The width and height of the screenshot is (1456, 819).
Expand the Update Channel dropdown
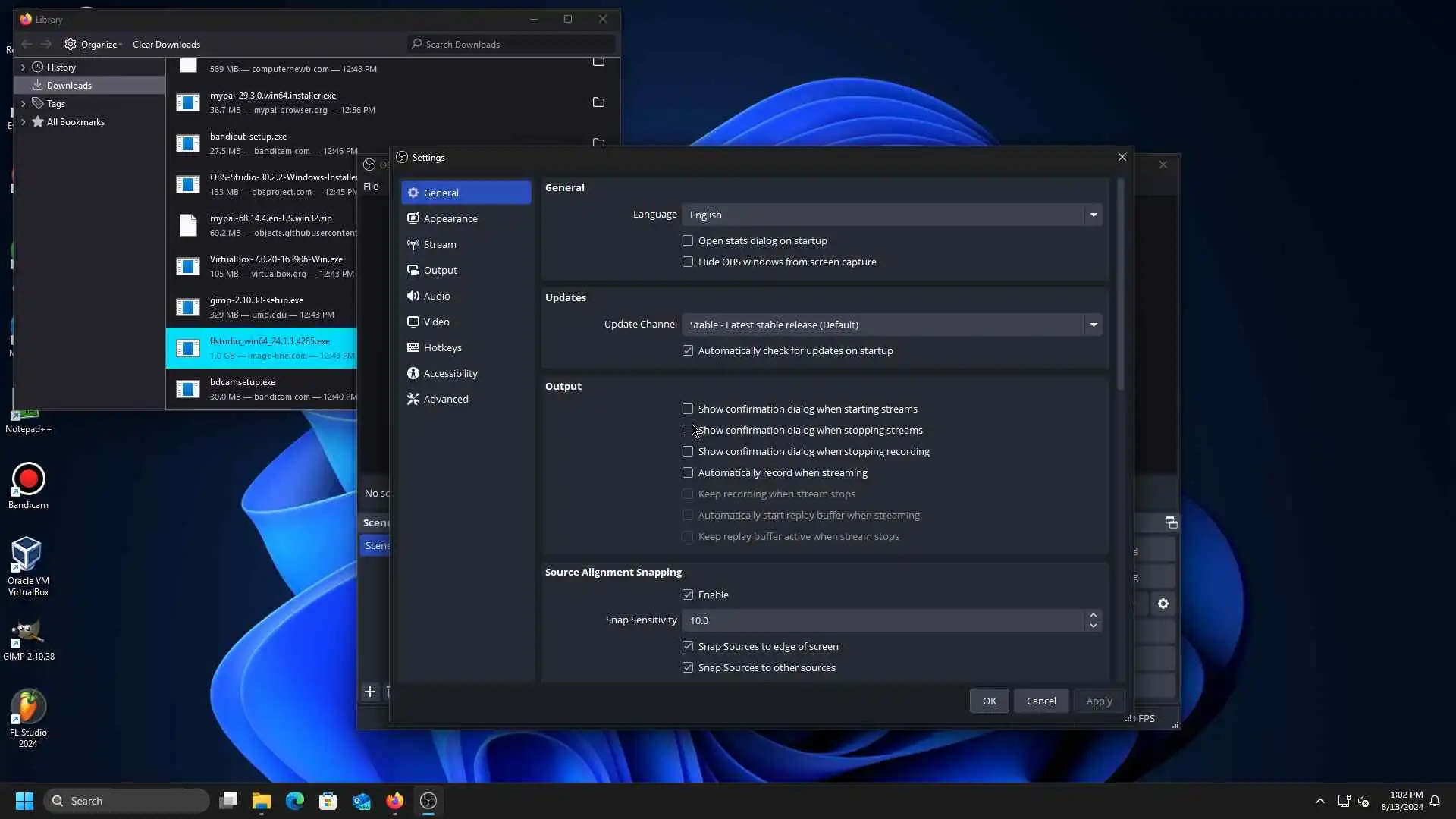click(x=892, y=325)
